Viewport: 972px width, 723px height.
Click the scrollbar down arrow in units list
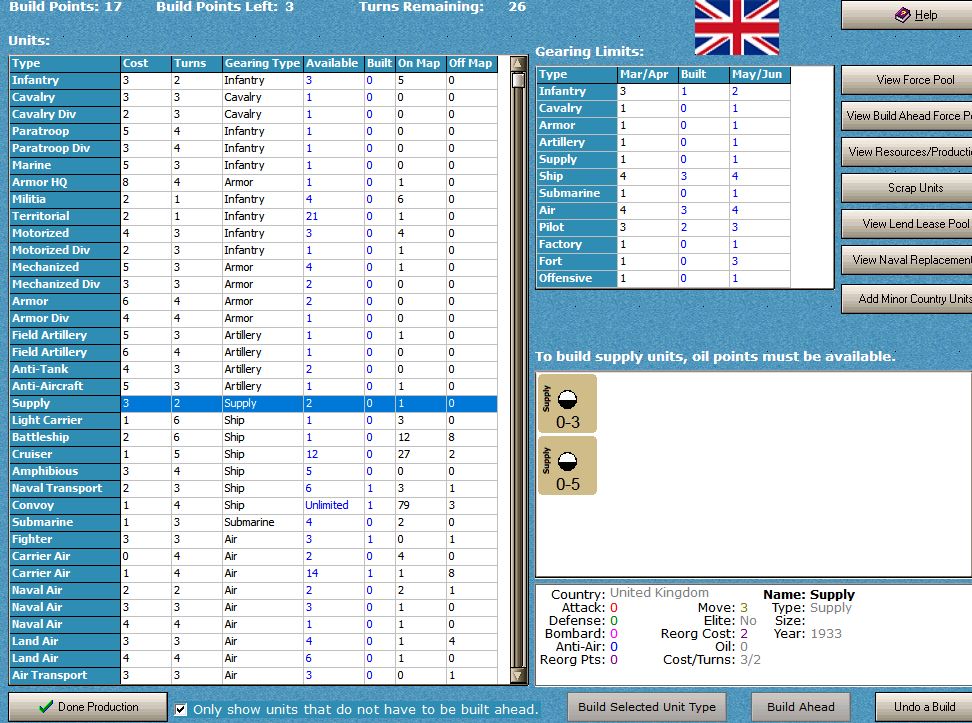pos(518,675)
